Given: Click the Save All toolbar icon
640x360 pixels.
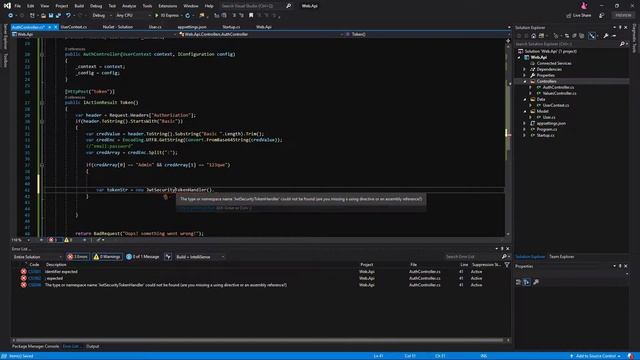Looking at the screenshot, I should click(58, 16).
